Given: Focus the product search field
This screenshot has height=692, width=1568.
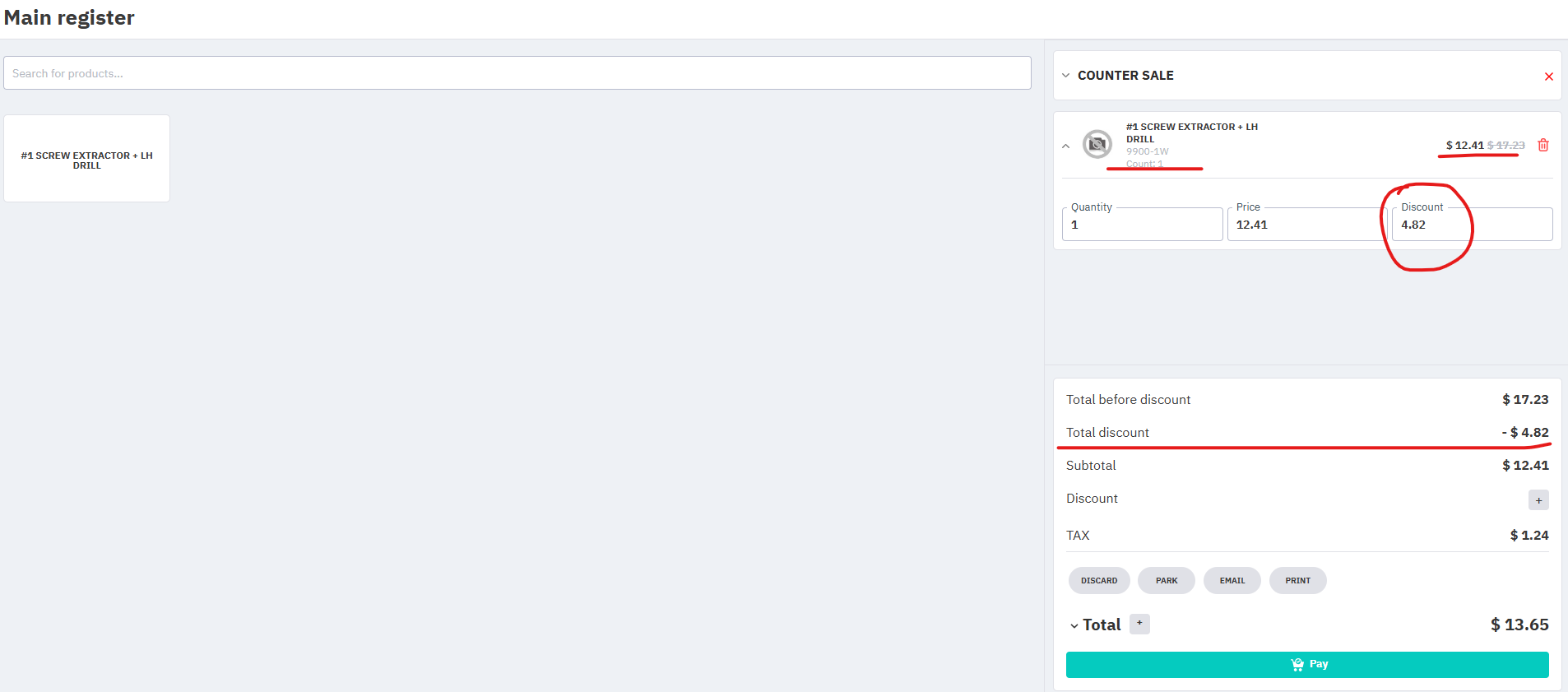Looking at the screenshot, I should [x=517, y=73].
